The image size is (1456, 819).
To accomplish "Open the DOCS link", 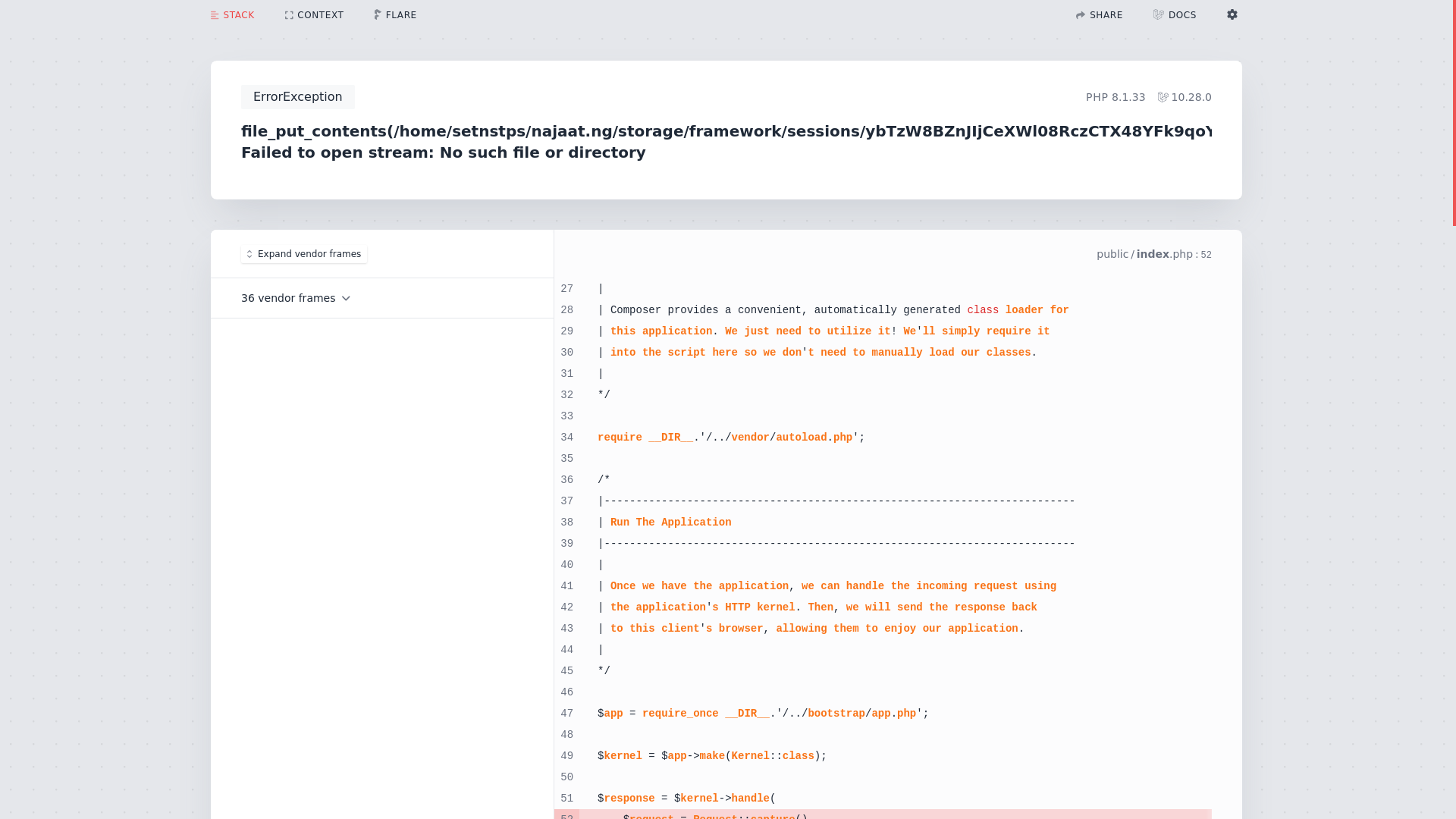I will point(1175,15).
